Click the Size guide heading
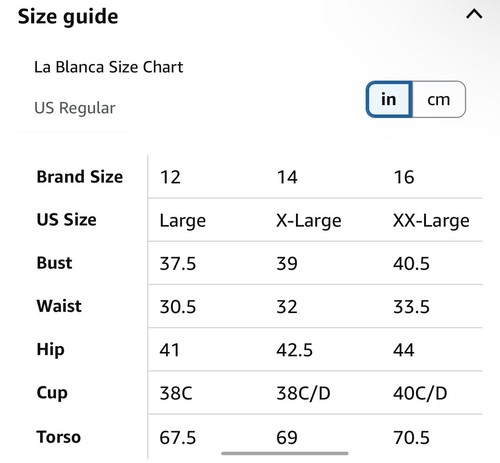 click(x=68, y=17)
